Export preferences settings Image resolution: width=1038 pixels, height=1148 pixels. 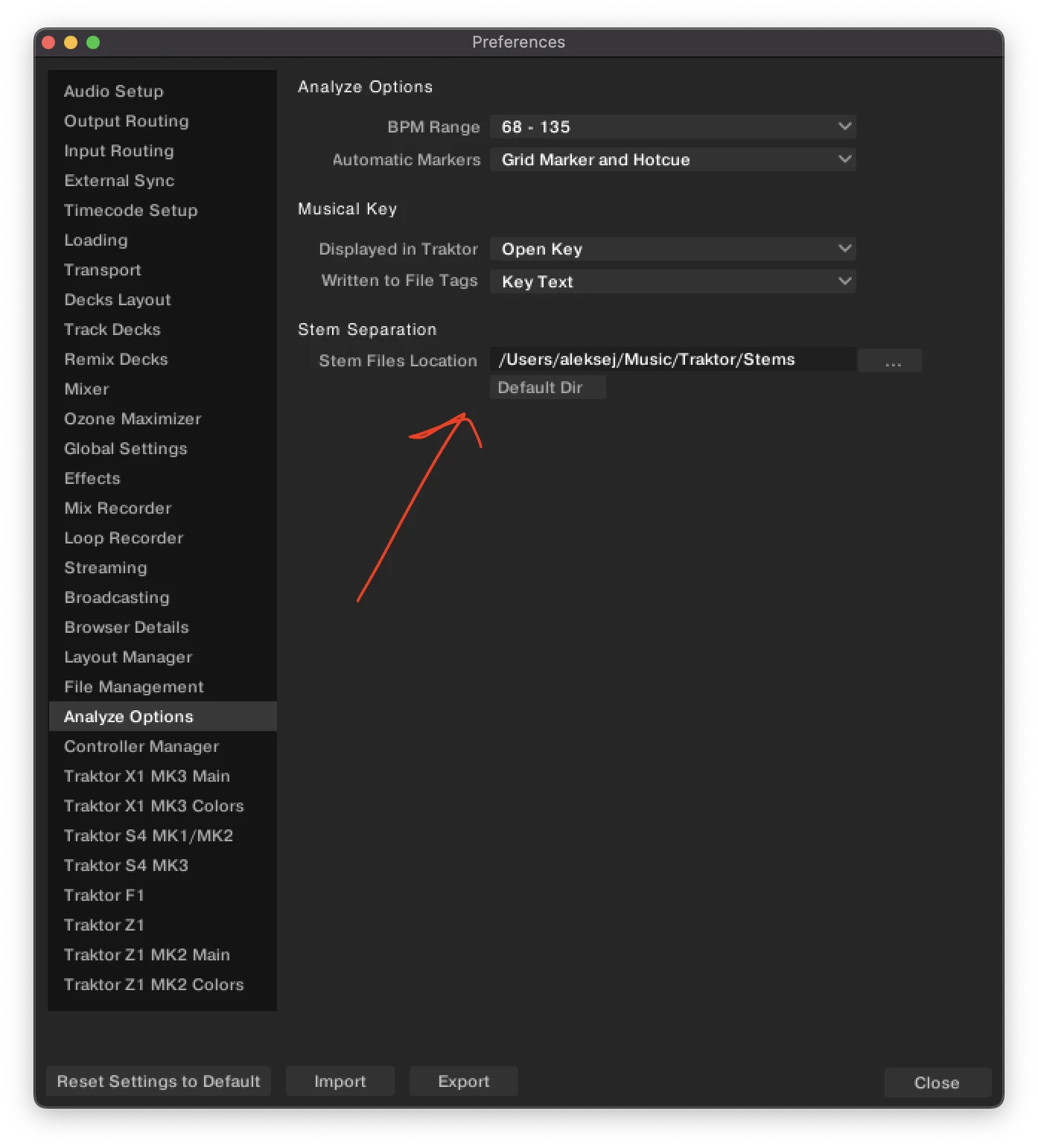462,1081
